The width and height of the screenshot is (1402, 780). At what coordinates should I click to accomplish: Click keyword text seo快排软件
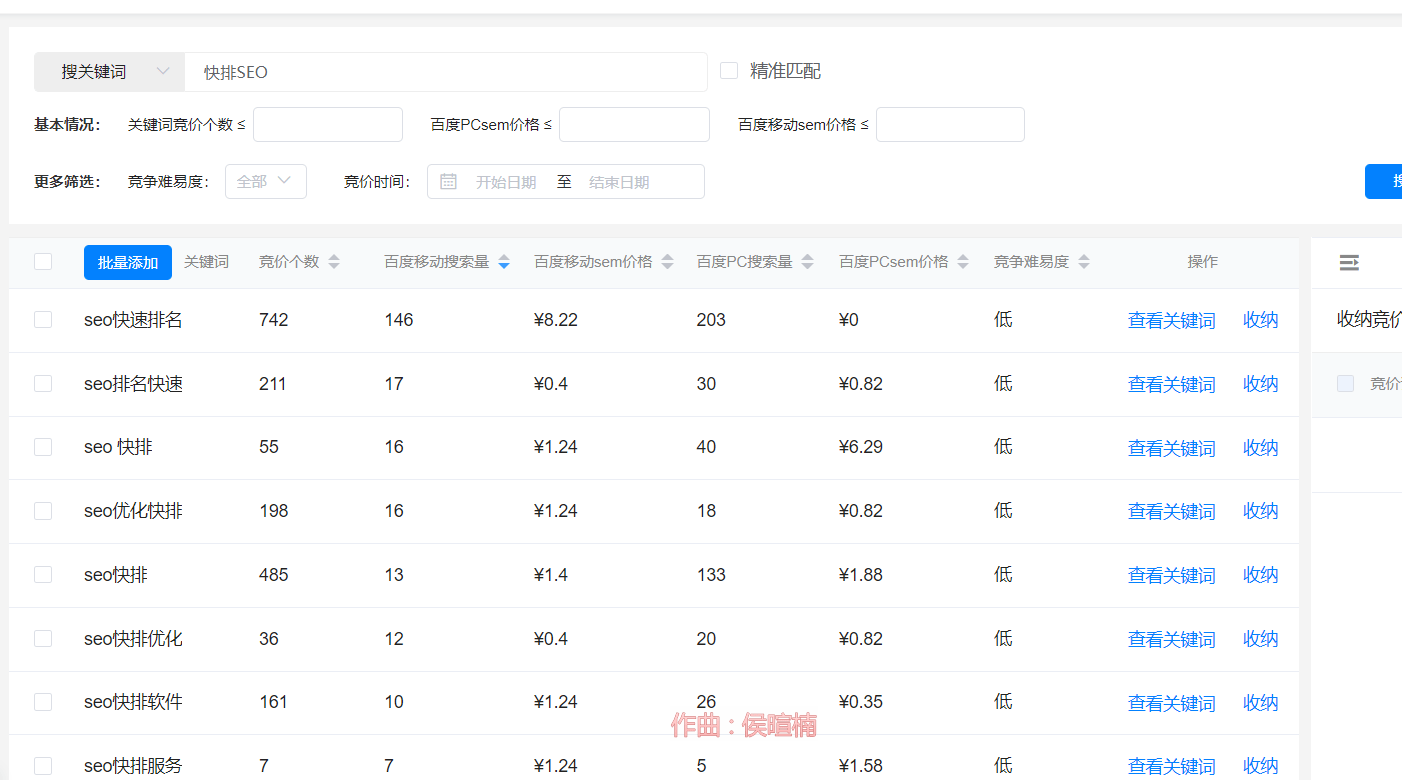(x=133, y=702)
